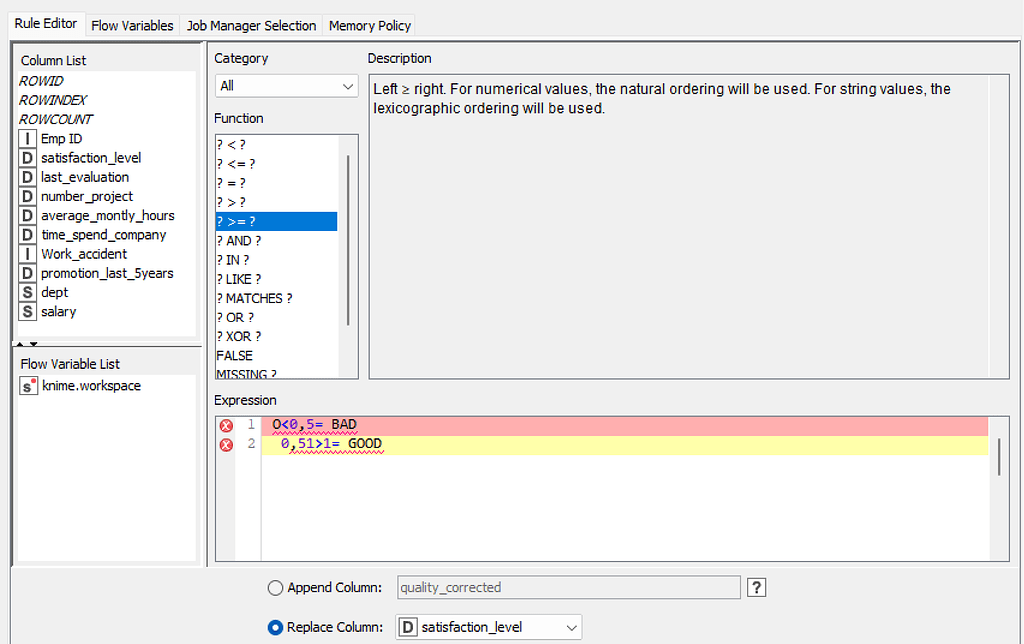Viewport: 1024px width, 644px height.
Task: Click the error icon on expression line 2
Action: (x=225, y=444)
